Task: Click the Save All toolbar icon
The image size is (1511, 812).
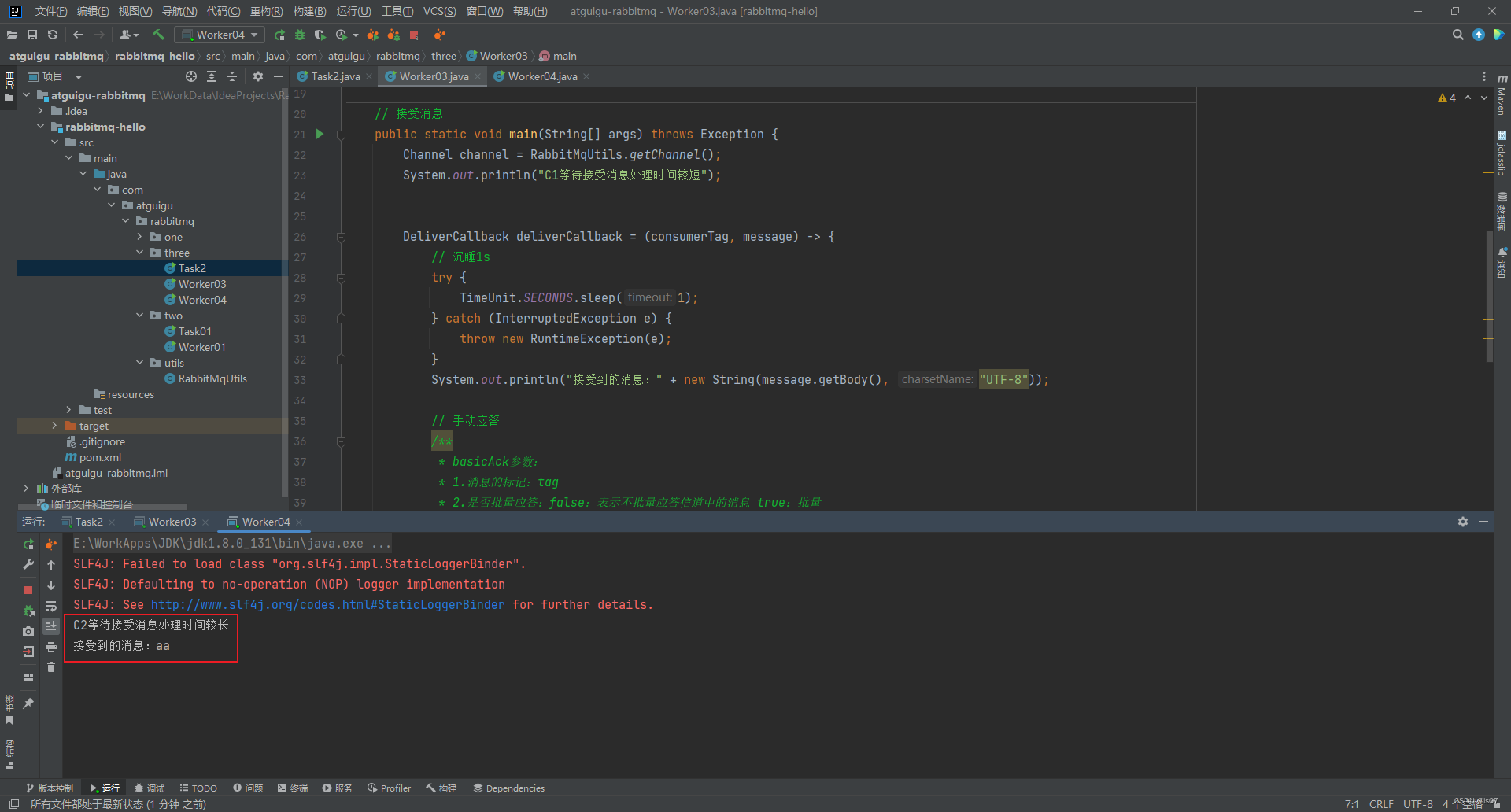Action: (32, 35)
